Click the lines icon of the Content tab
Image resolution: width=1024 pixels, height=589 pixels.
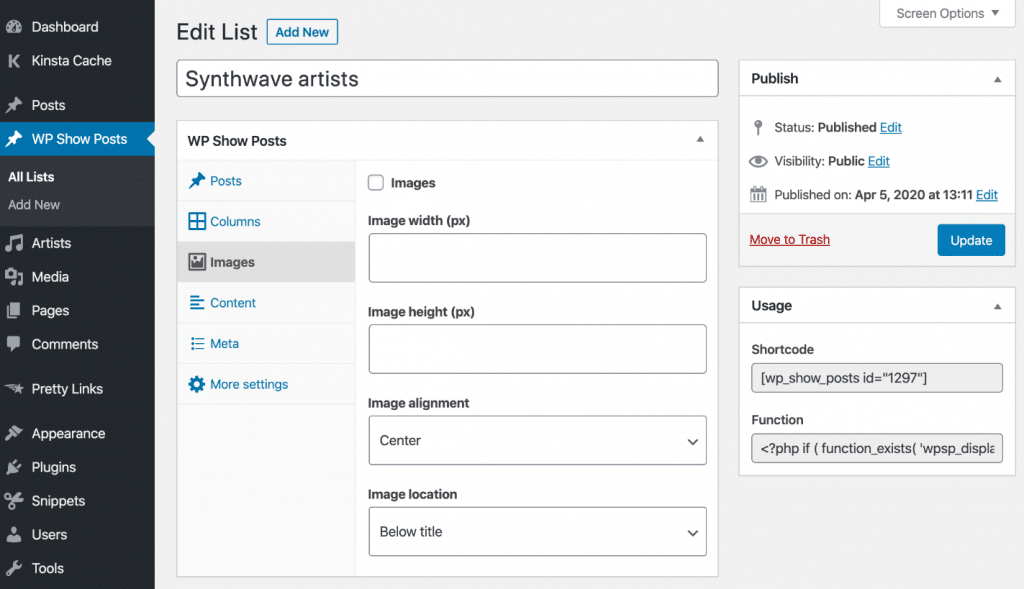197,302
